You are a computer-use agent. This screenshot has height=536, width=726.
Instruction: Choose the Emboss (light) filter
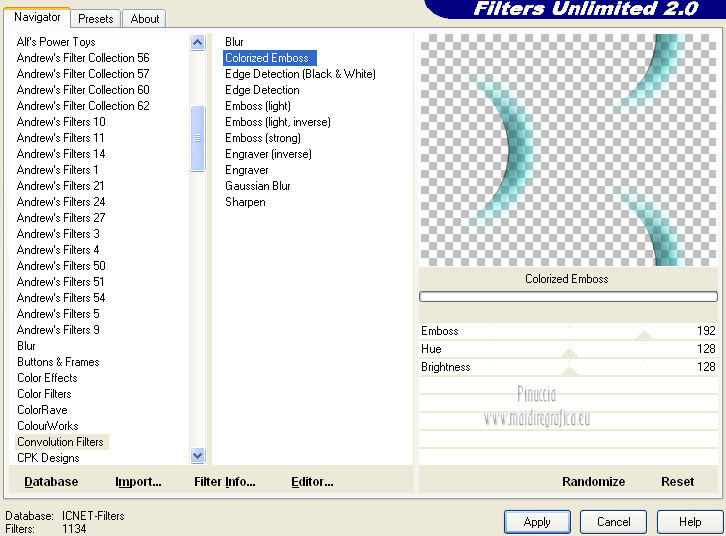[258, 106]
